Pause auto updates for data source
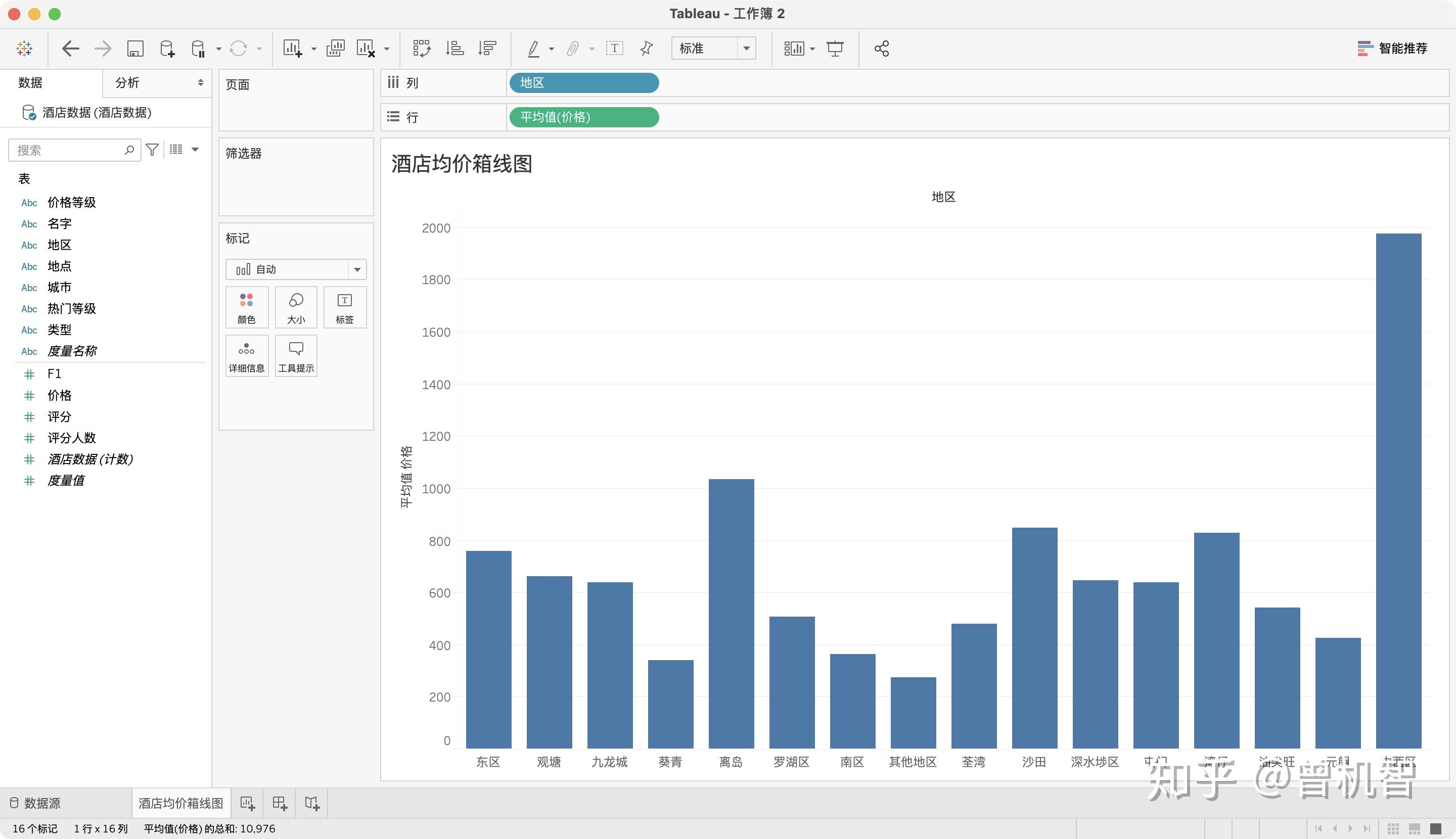This screenshot has height=839, width=1456. click(x=198, y=49)
